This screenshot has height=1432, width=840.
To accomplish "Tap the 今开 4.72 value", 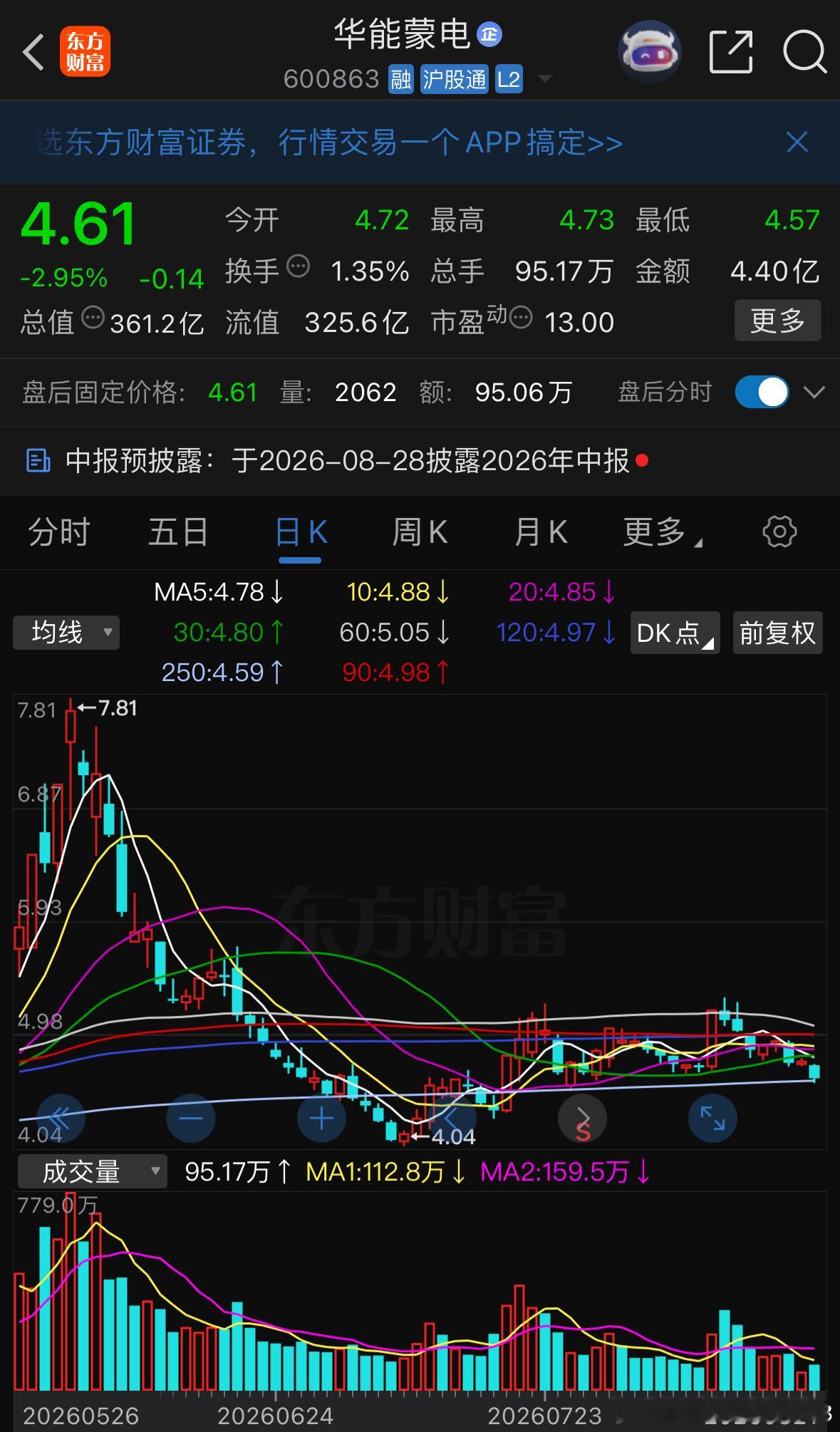I will pos(382,220).
